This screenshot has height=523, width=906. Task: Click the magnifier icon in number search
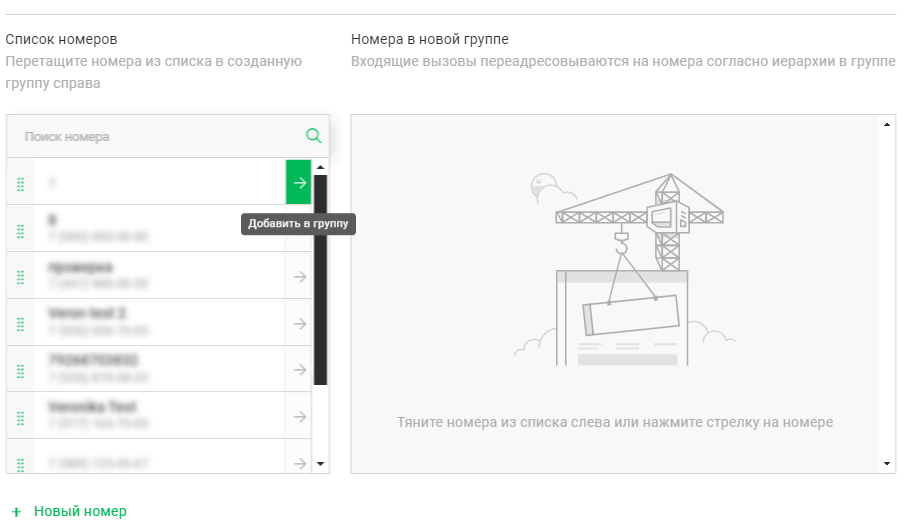(313, 136)
